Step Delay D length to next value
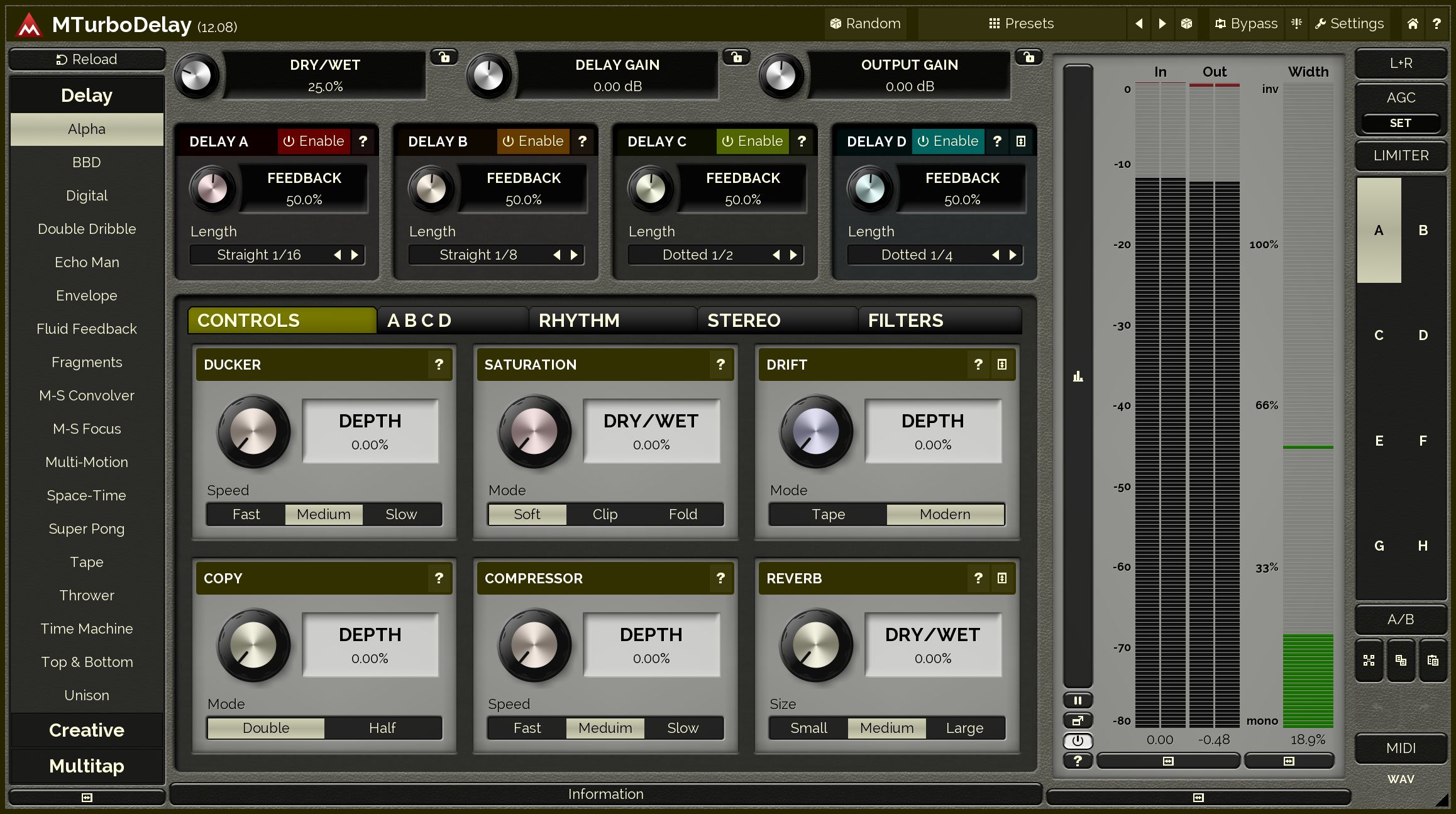The image size is (1456, 814). 1013,255
